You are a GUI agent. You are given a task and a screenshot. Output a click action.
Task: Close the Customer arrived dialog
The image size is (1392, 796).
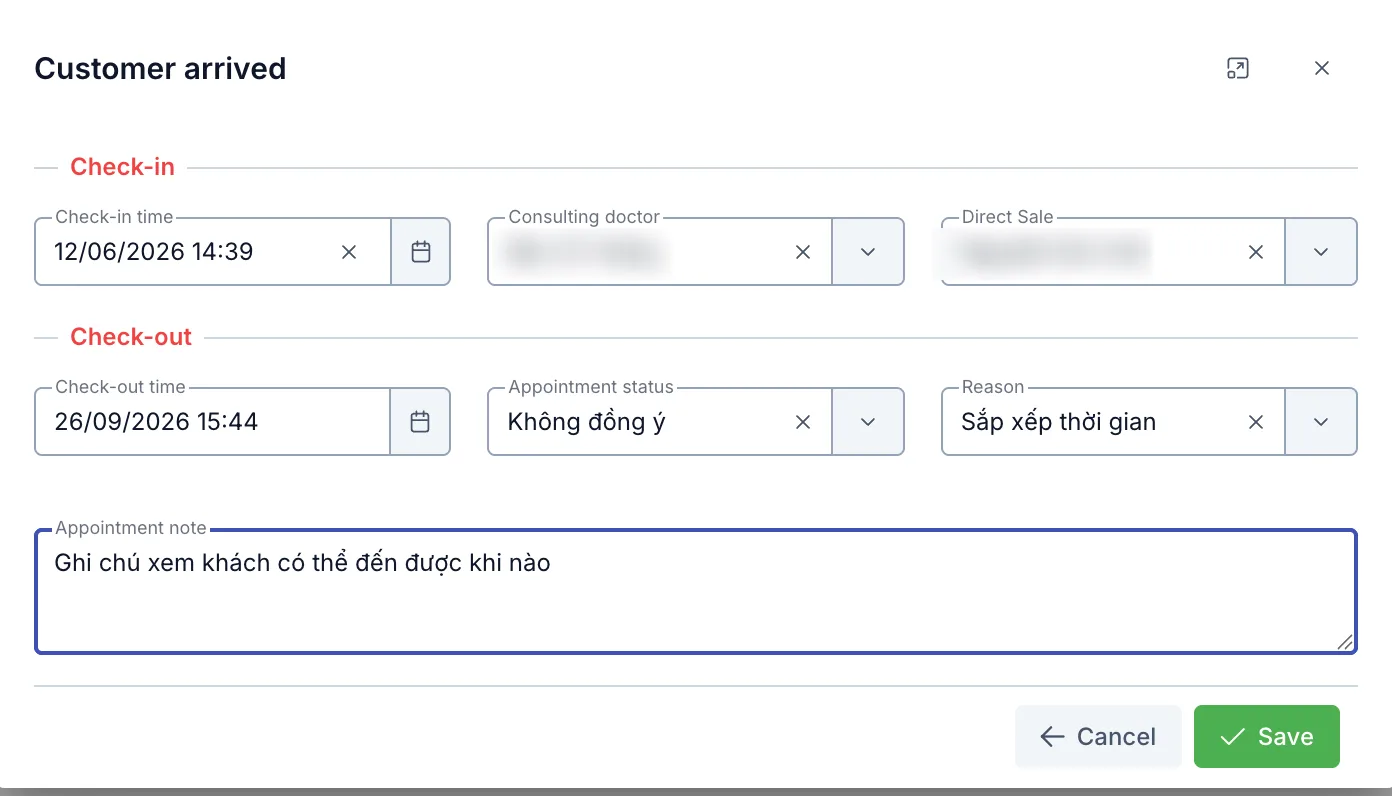click(x=1322, y=68)
